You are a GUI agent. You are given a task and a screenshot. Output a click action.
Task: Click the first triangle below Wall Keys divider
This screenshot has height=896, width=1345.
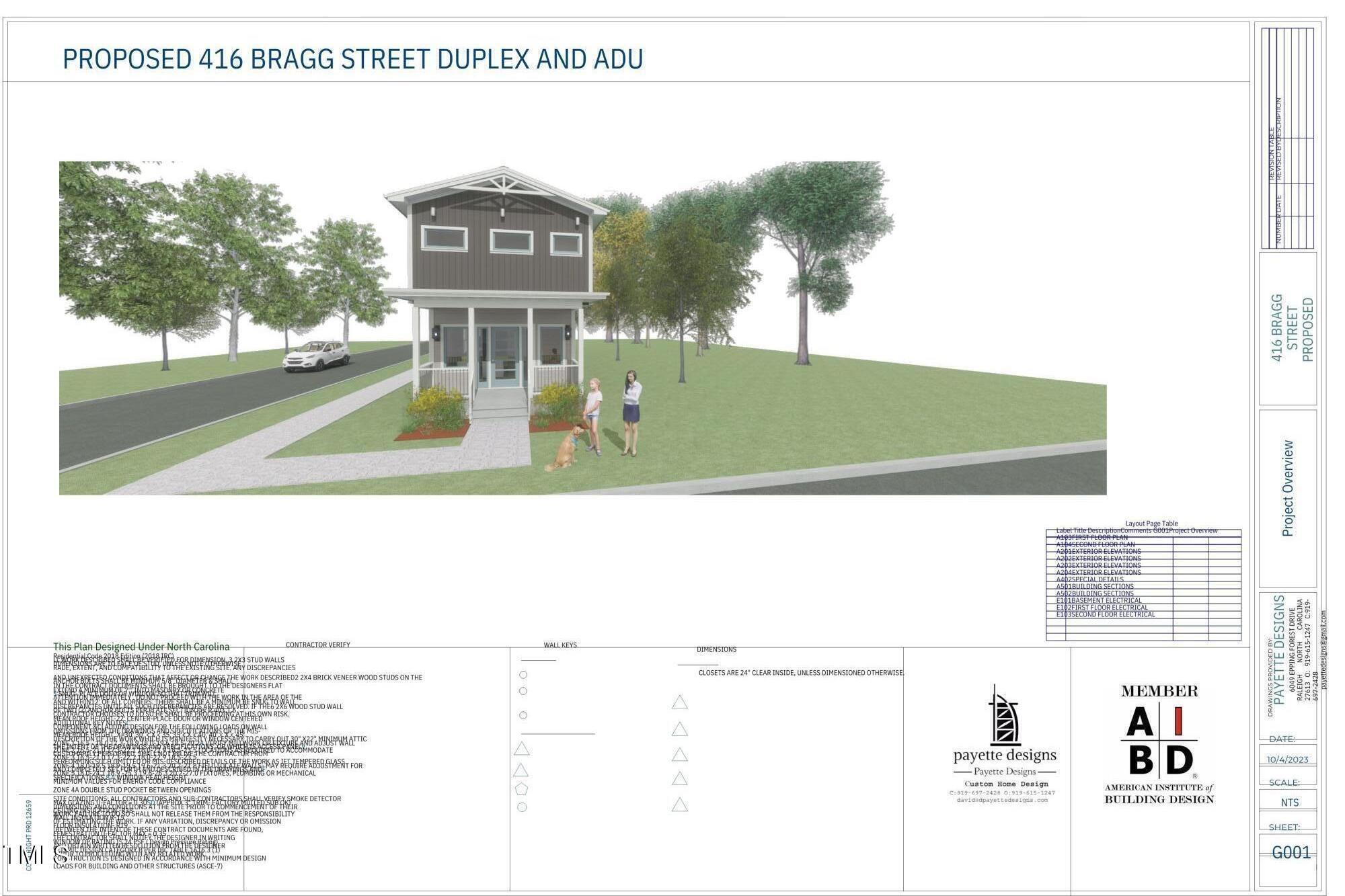tap(521, 748)
